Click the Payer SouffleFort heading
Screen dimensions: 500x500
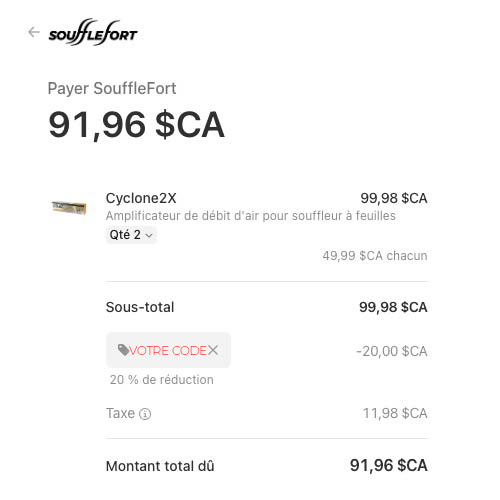[x=112, y=89]
